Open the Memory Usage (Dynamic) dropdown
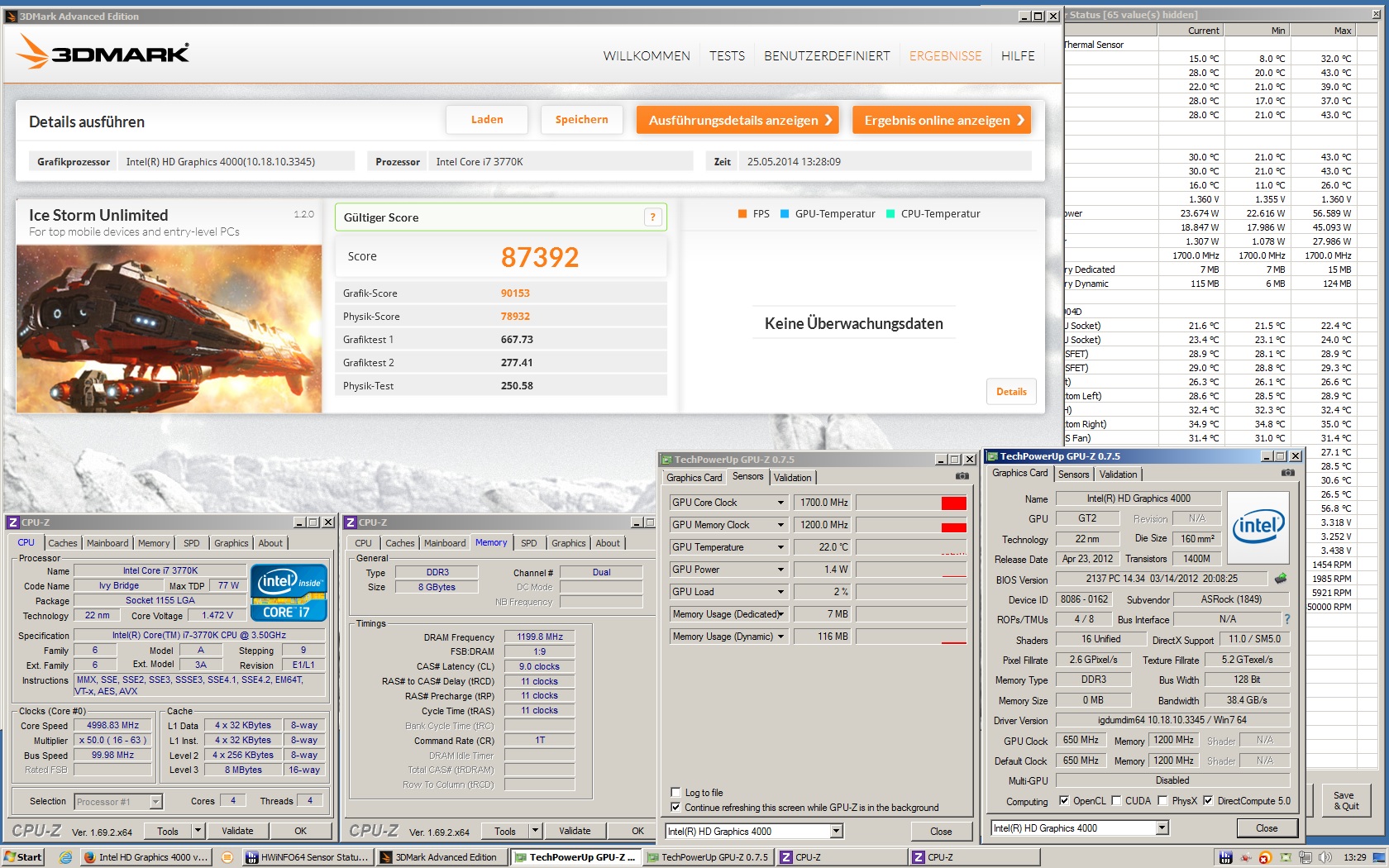Image resolution: width=1389 pixels, height=868 pixels. 780,637
